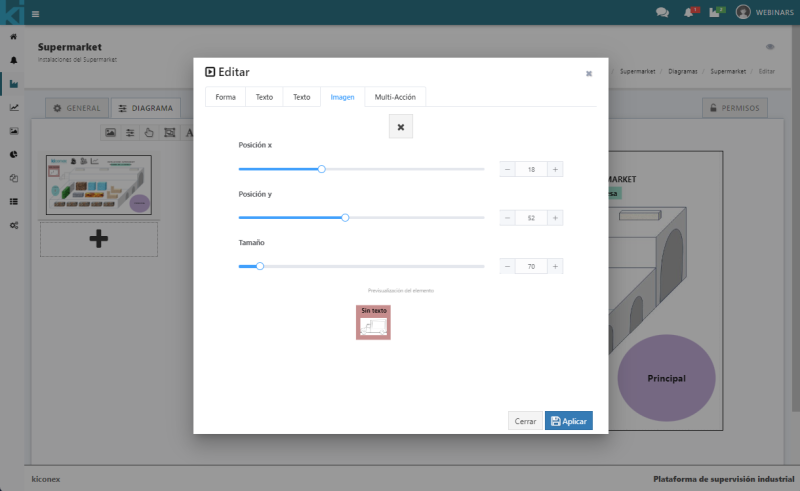The height and width of the screenshot is (491, 800).
Task: Open the sidebar list icon
Action: pos(13,202)
